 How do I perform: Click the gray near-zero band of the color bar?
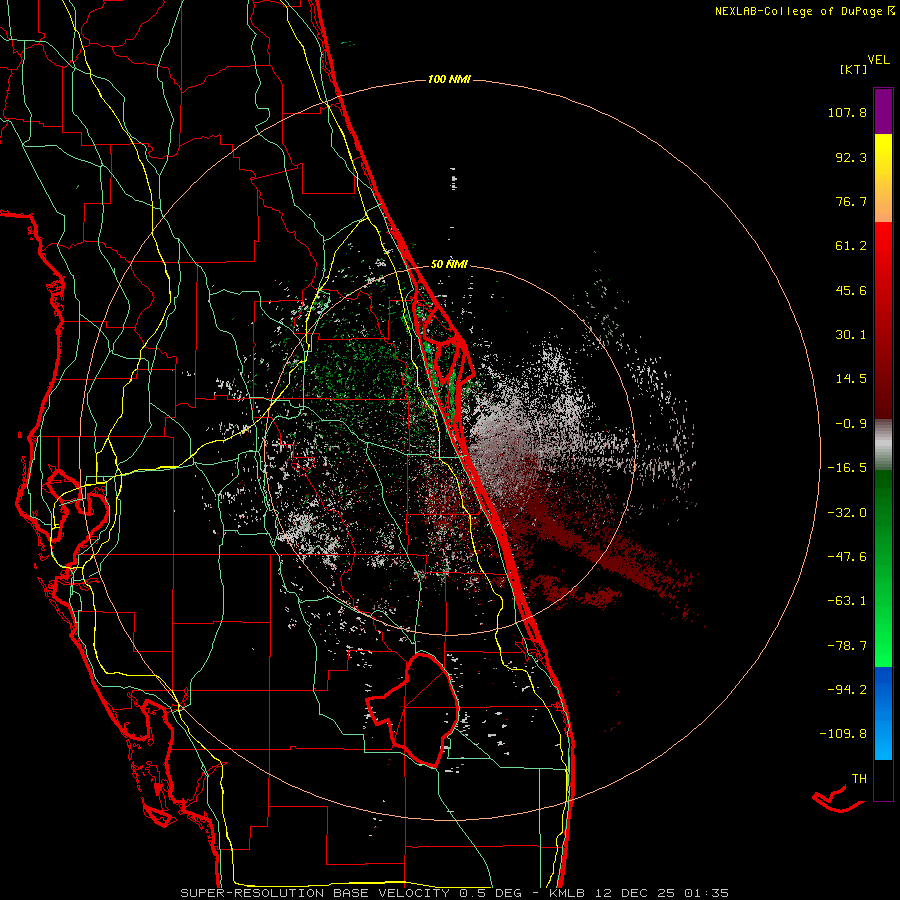(x=883, y=444)
